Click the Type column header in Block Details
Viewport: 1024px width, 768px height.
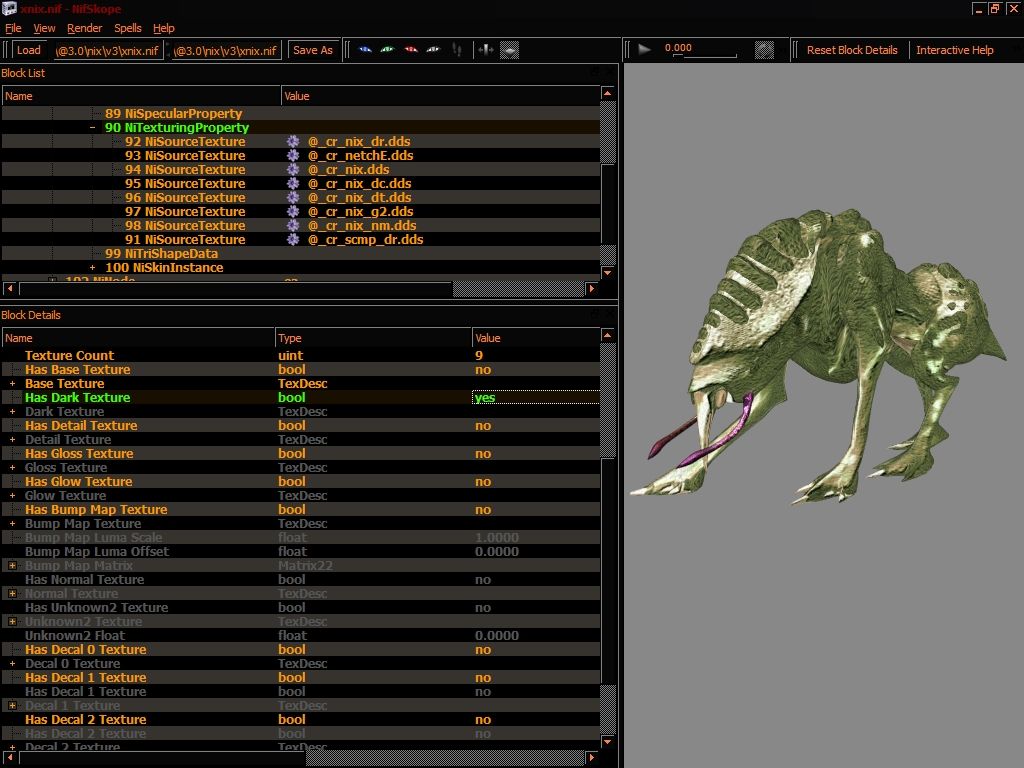coord(372,338)
